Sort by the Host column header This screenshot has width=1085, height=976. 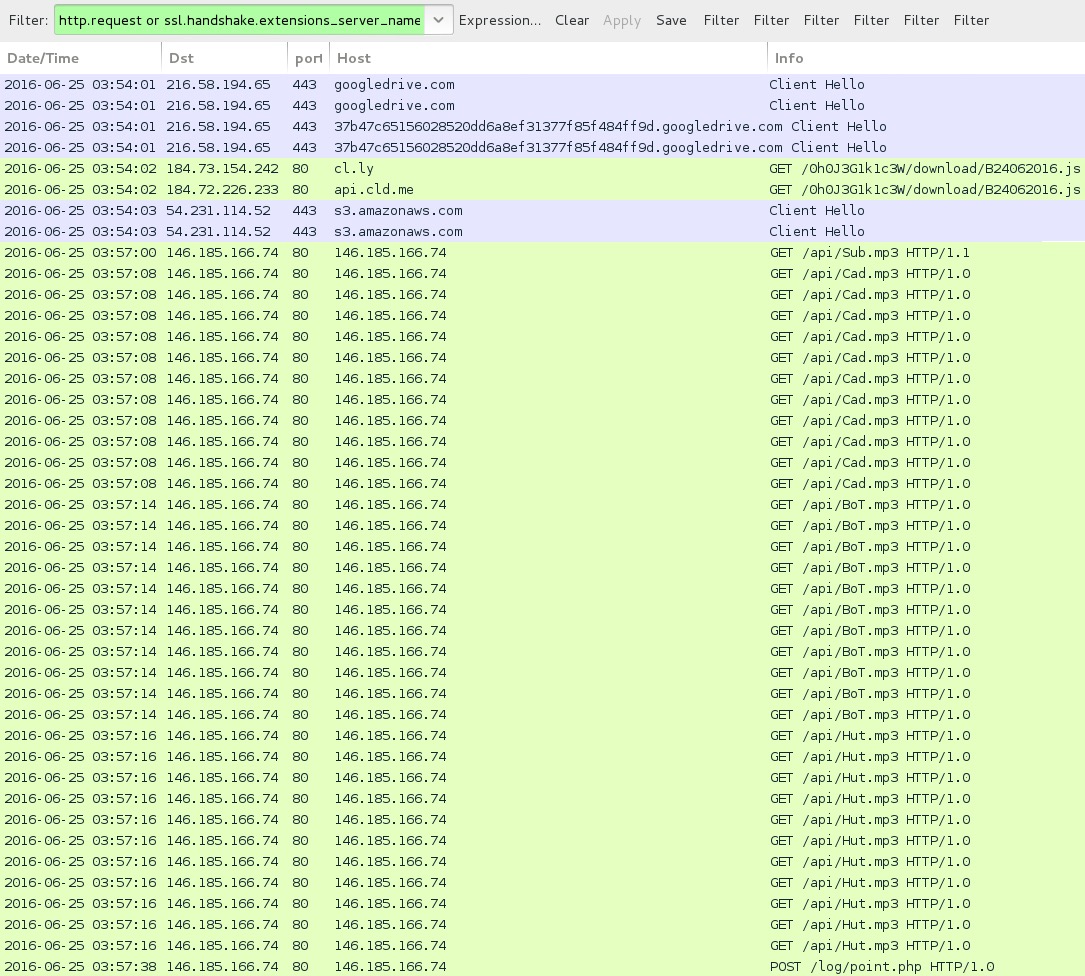548,58
